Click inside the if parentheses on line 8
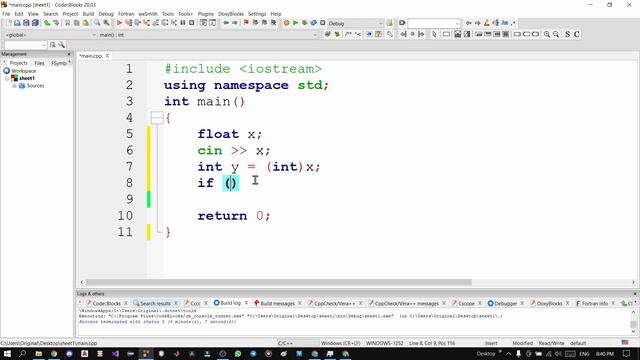The height and width of the screenshot is (360, 640). (x=231, y=183)
